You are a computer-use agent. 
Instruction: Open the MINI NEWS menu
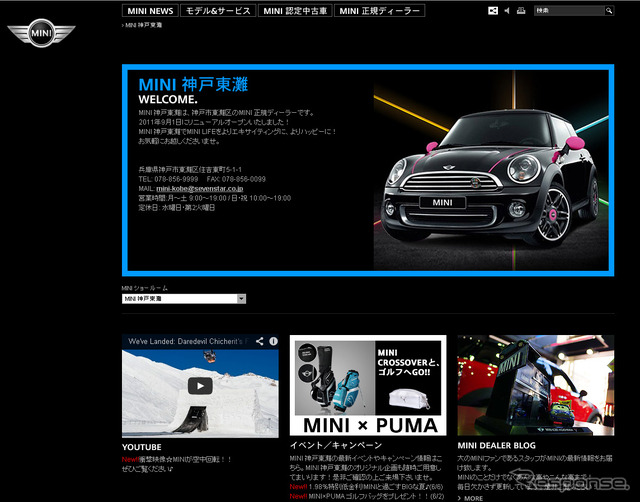(x=150, y=11)
